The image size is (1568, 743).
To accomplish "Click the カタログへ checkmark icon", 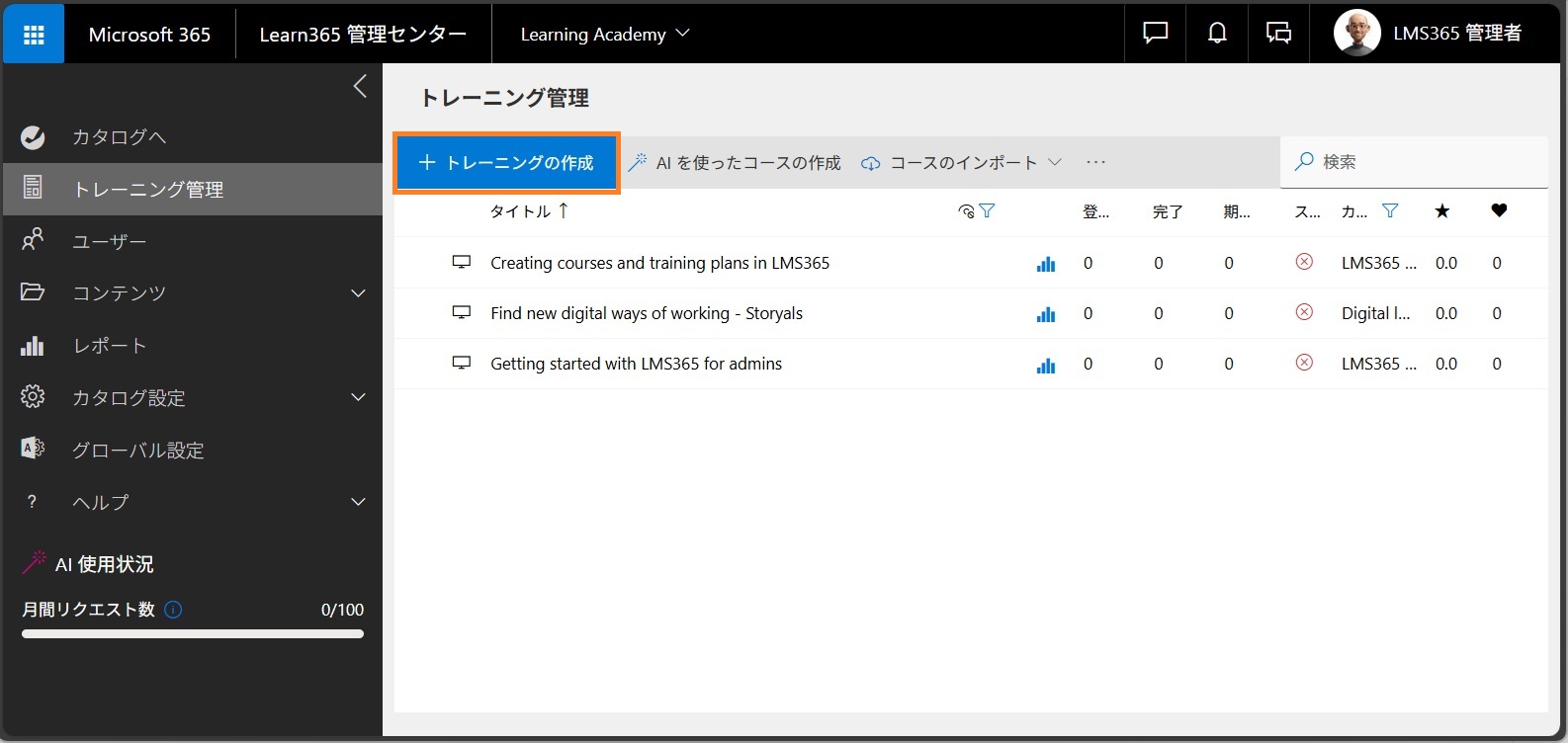I will [x=33, y=136].
